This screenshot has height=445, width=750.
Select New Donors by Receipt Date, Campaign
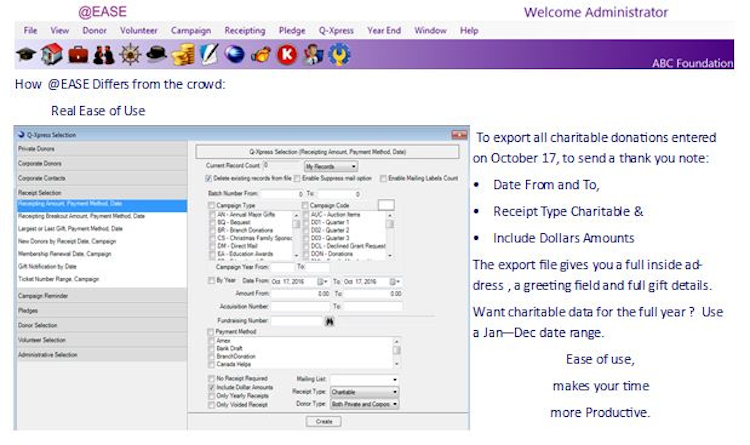coord(102,241)
